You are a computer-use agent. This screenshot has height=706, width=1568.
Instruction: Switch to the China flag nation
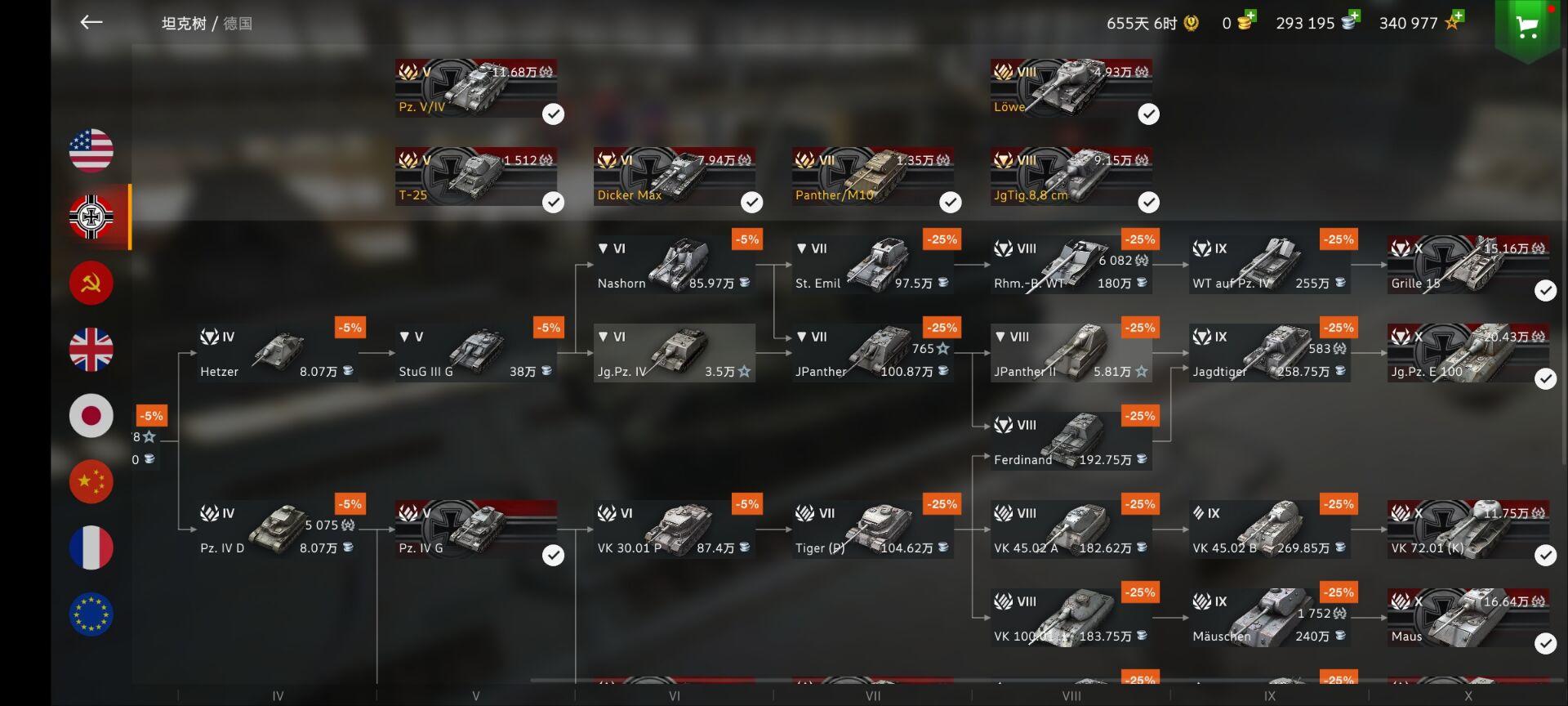pyautogui.click(x=91, y=482)
